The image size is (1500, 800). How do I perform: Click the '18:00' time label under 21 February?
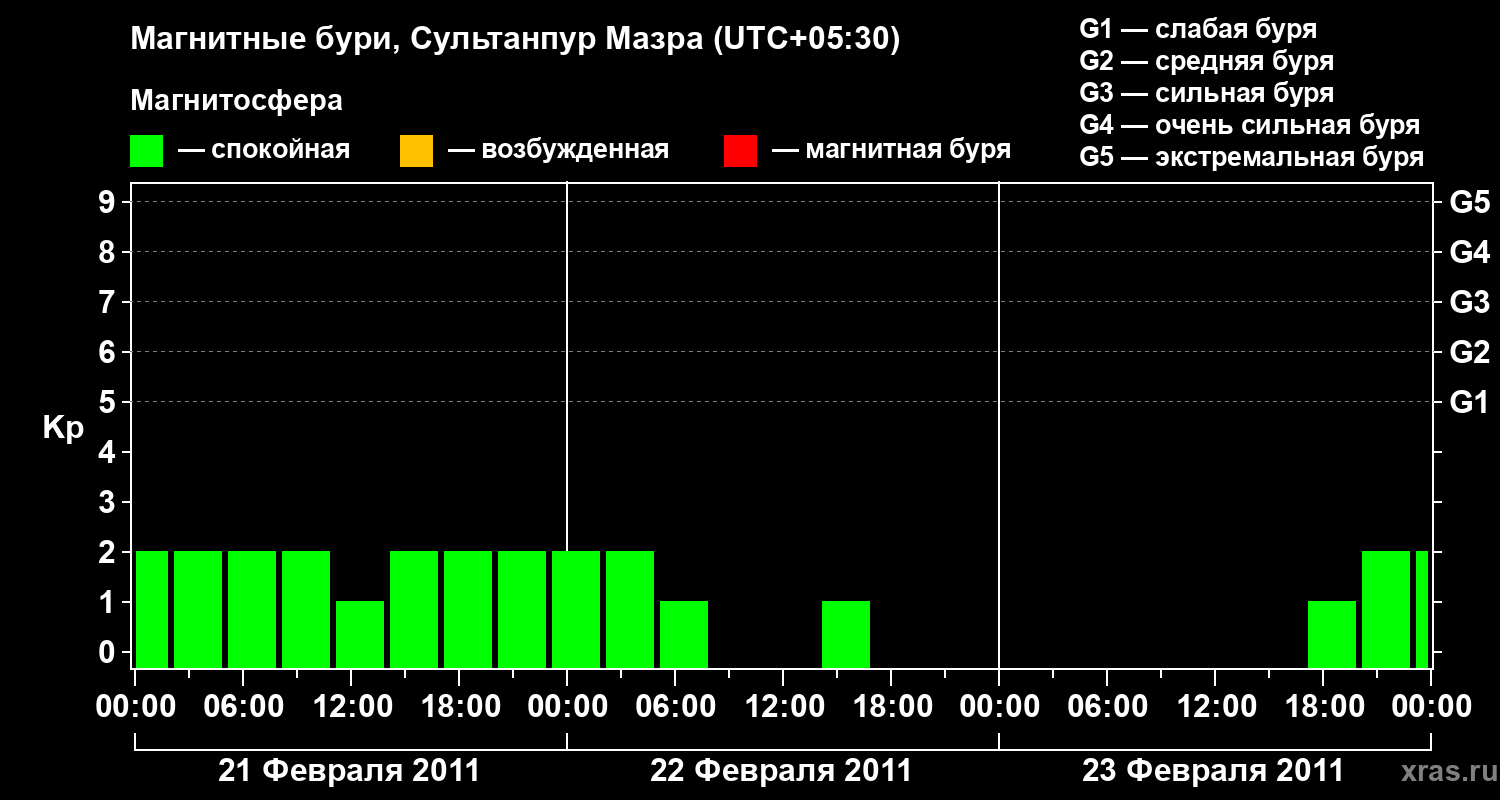[459, 707]
